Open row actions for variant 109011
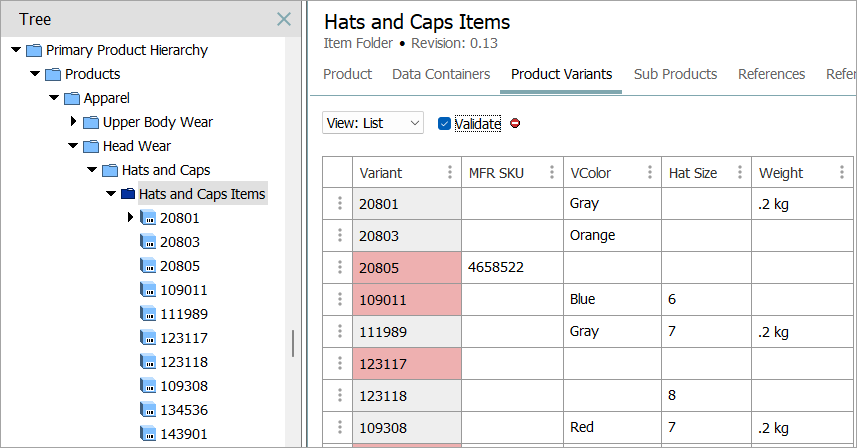 [340, 299]
